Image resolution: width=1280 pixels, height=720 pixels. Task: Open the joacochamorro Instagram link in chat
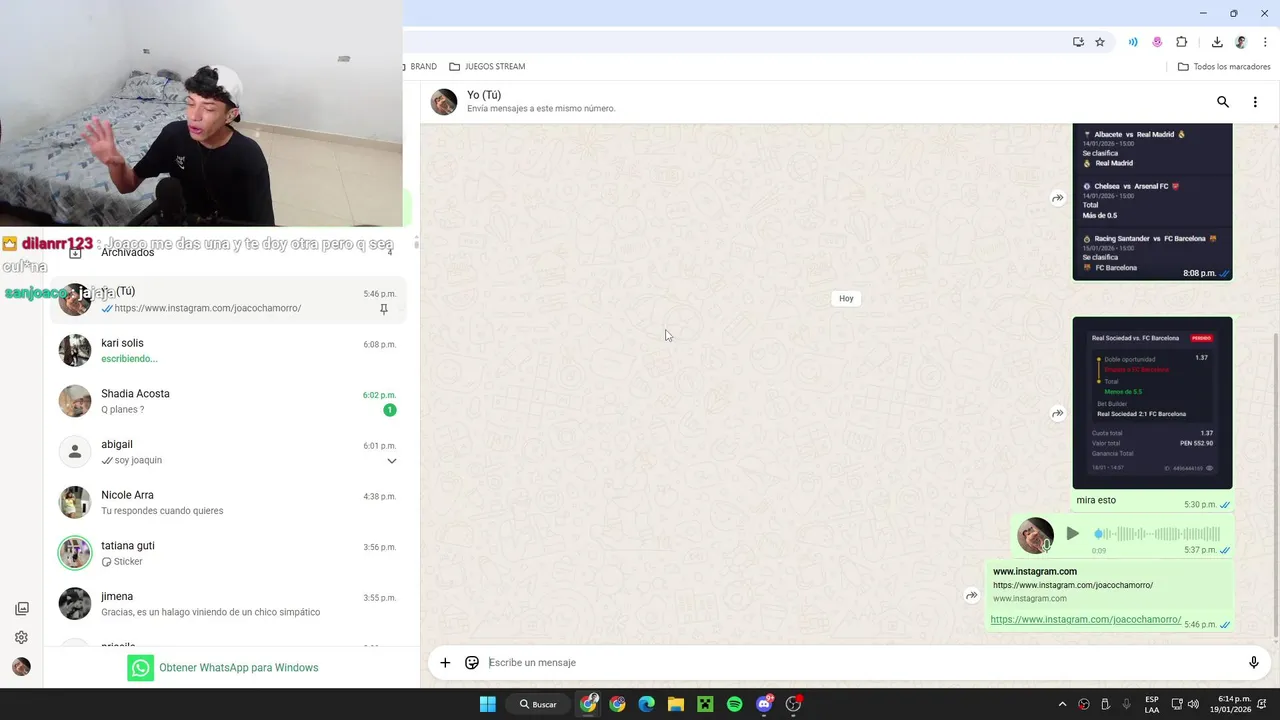tap(1085, 620)
